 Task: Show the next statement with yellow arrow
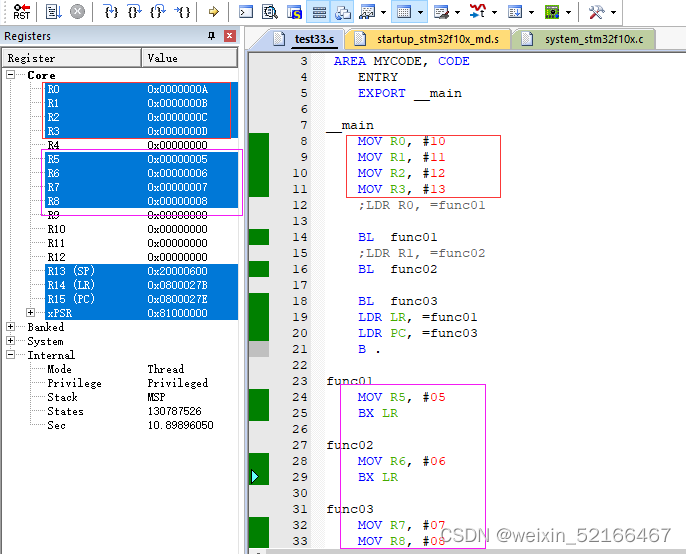(214, 12)
